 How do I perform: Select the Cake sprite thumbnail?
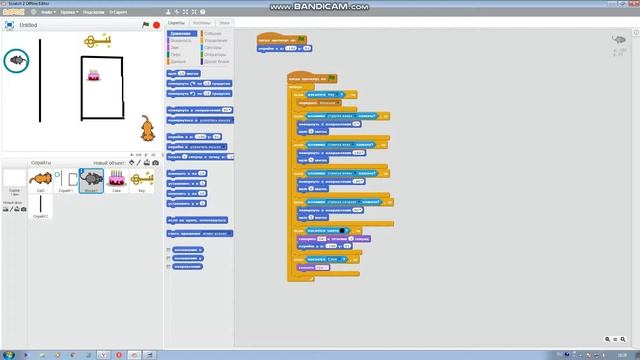[116, 181]
